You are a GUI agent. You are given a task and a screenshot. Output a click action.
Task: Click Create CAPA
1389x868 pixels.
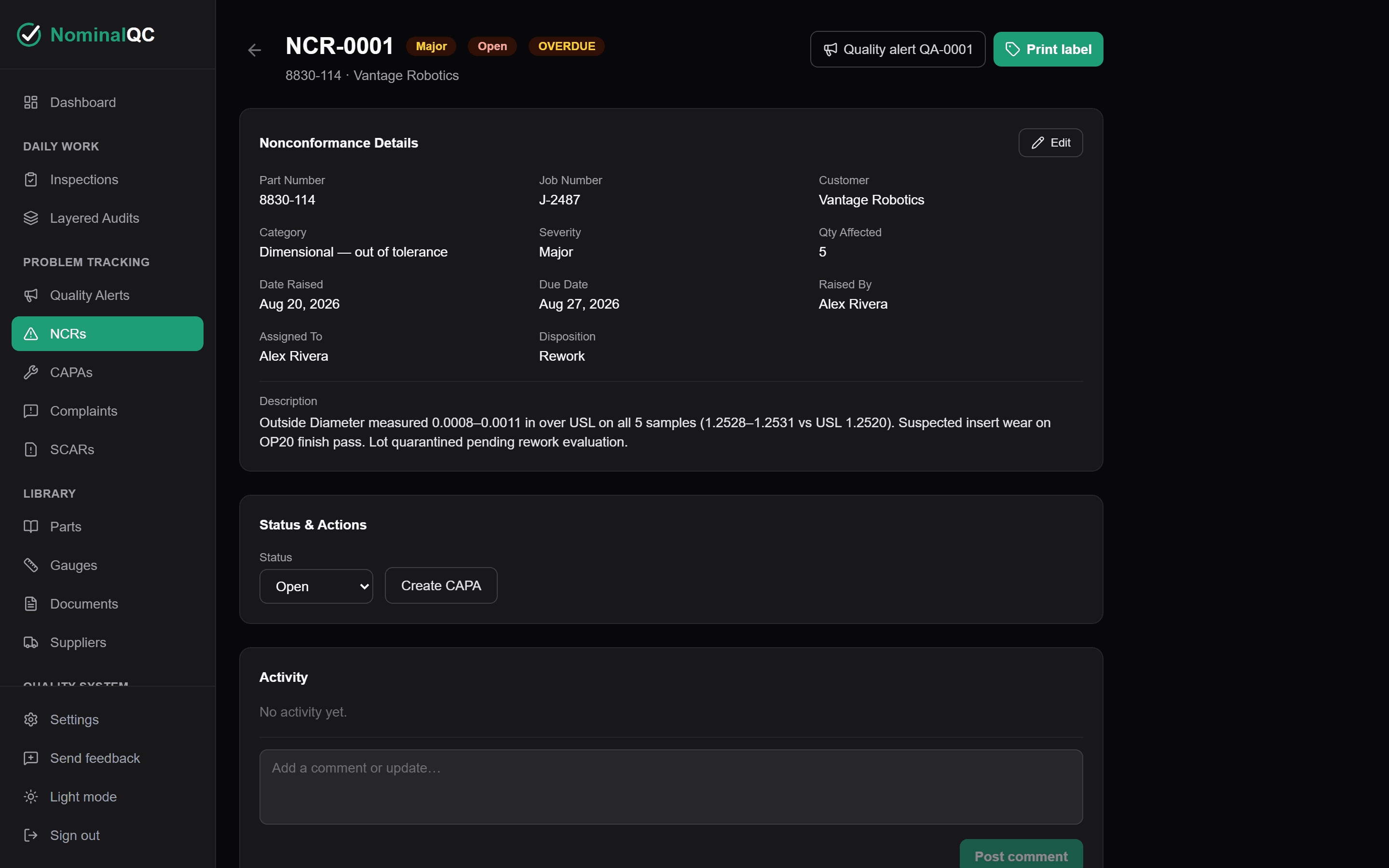tap(441, 585)
